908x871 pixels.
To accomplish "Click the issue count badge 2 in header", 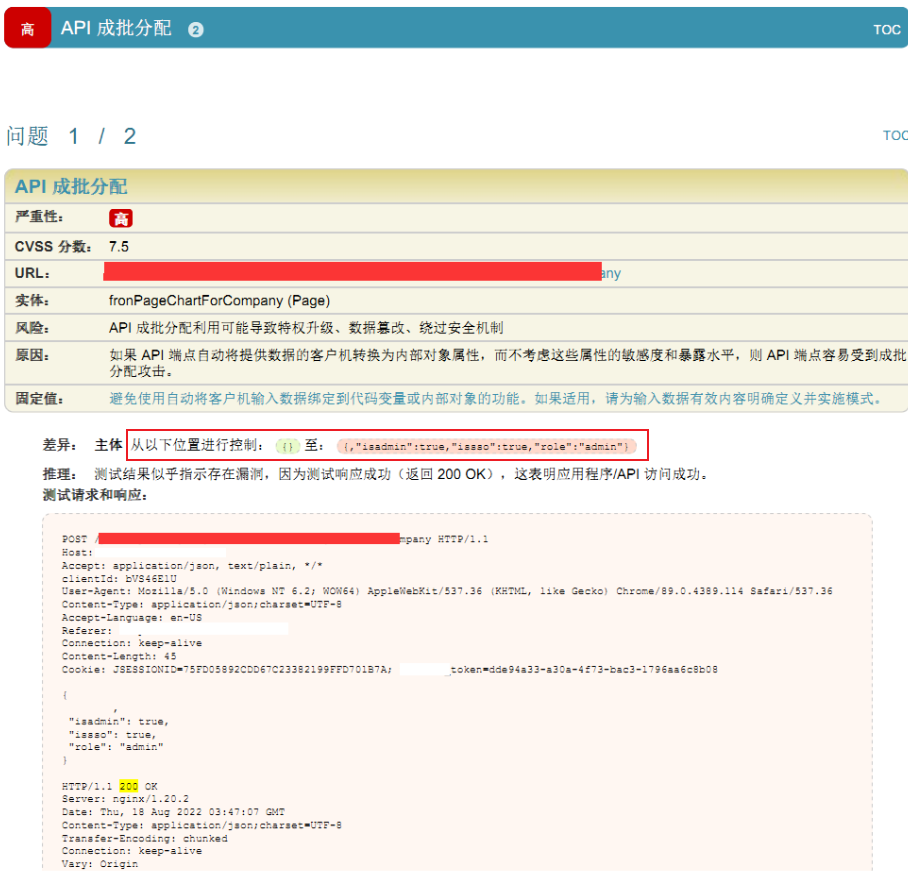I will [196, 30].
